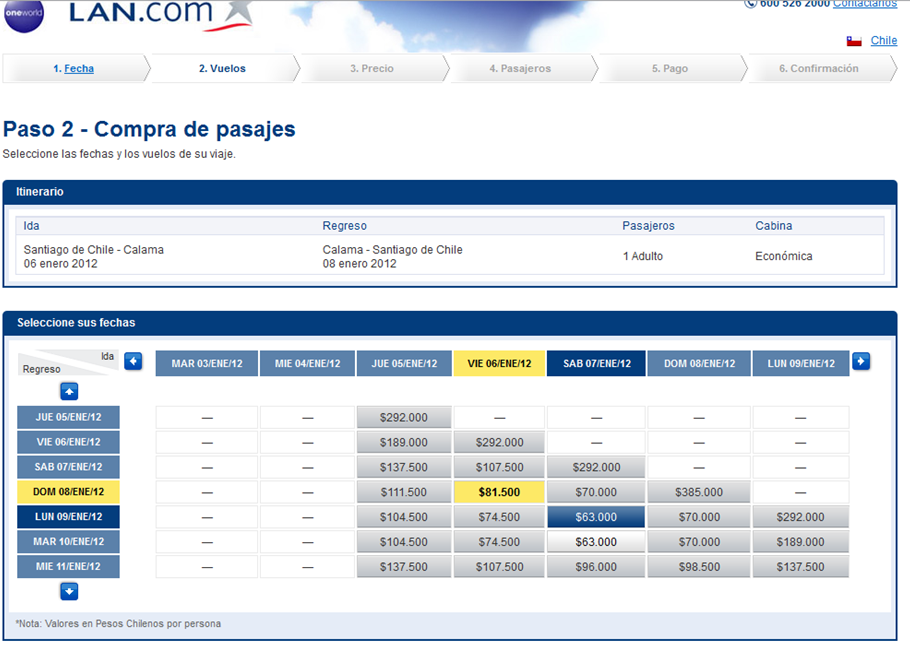The image size is (910, 657).
Task: Select return row DOM 08/ENE/12
Action: pyautogui.click(x=68, y=492)
